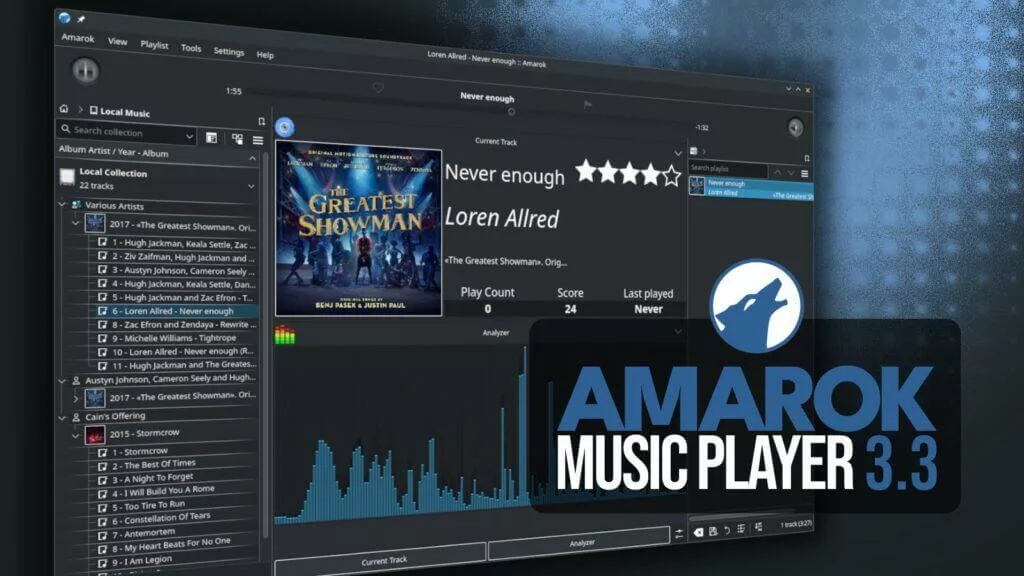Click the volume knob to mute audio
Image resolution: width=1024 pixels, height=576 pixels.
(795, 127)
